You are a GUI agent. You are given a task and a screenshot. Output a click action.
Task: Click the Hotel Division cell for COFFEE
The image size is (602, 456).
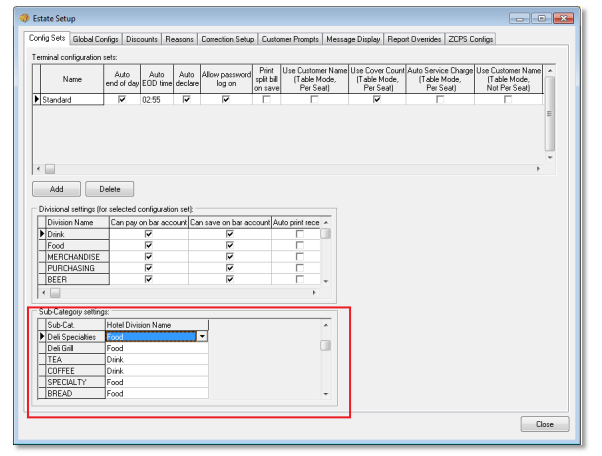coord(156,371)
